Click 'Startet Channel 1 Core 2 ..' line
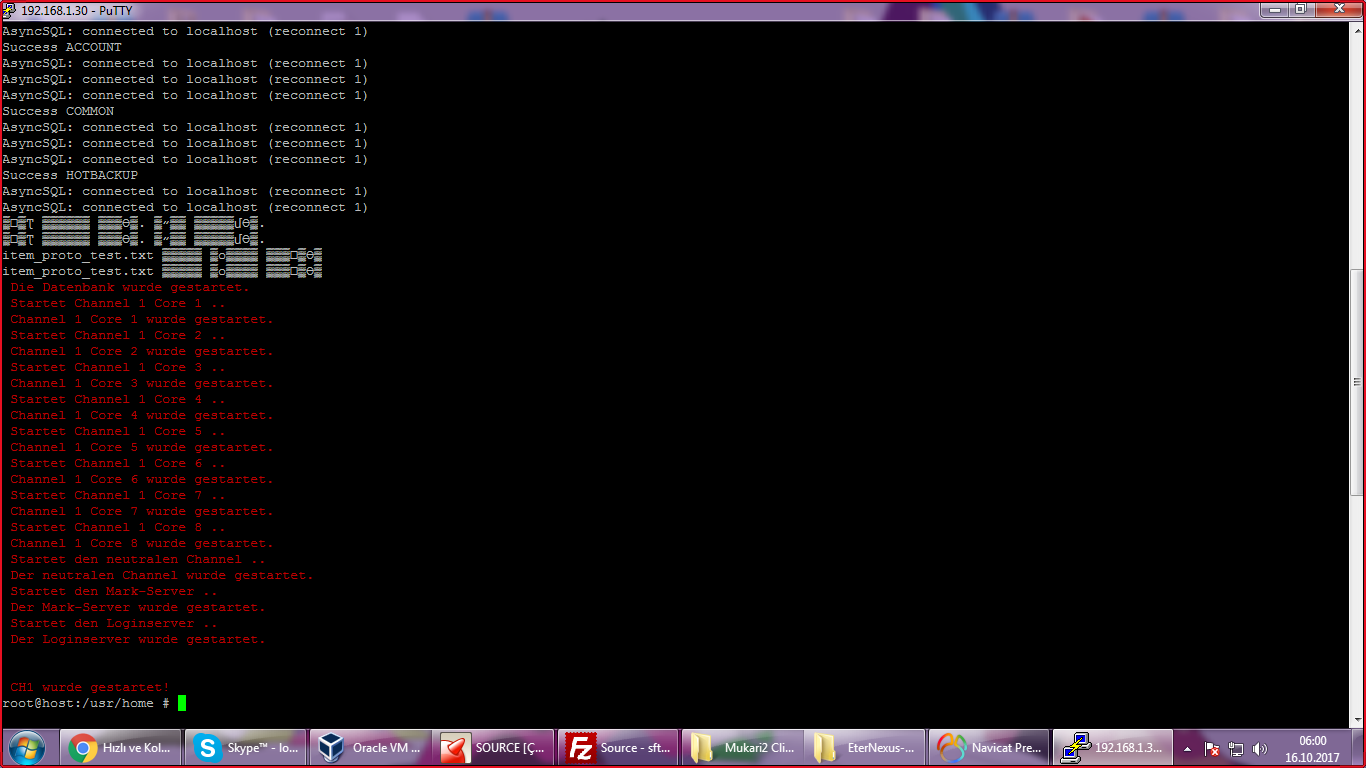 (x=118, y=335)
